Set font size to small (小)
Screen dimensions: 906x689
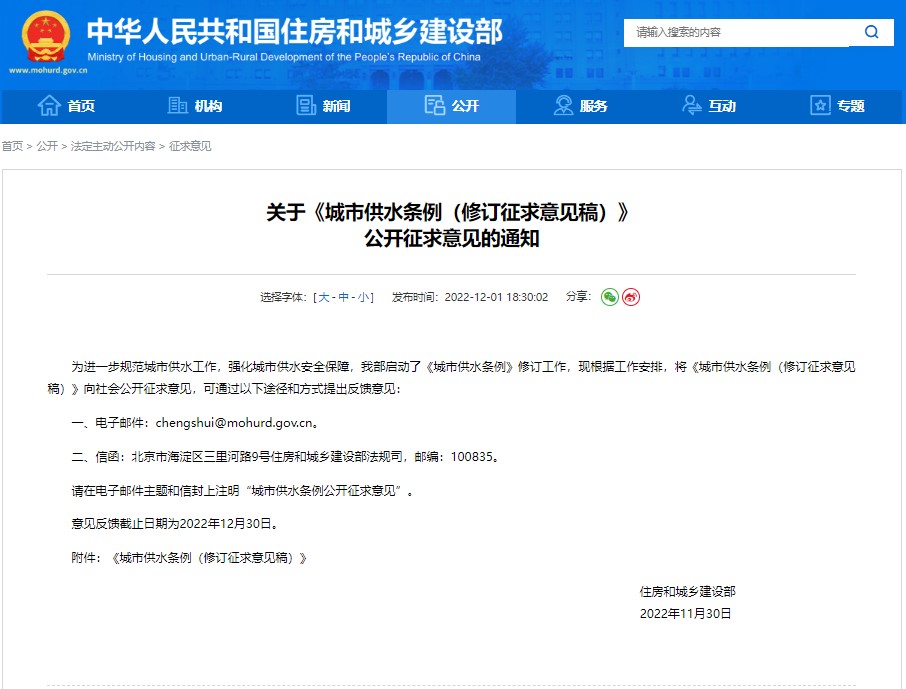tap(363, 297)
